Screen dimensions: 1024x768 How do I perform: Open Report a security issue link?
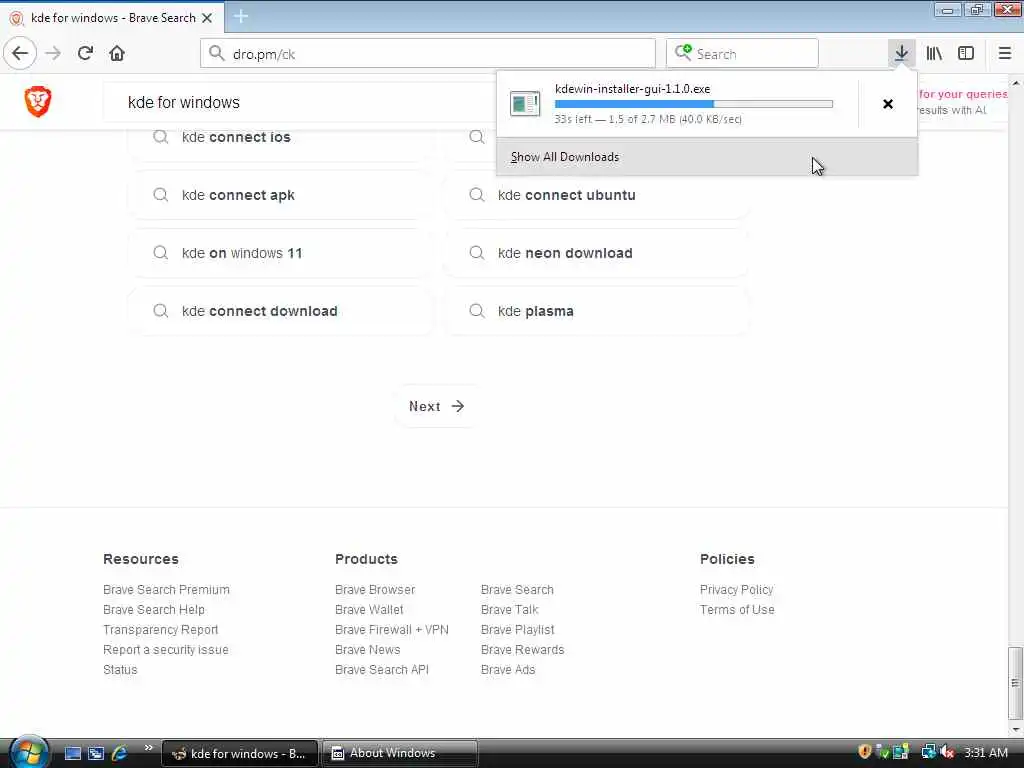165,650
